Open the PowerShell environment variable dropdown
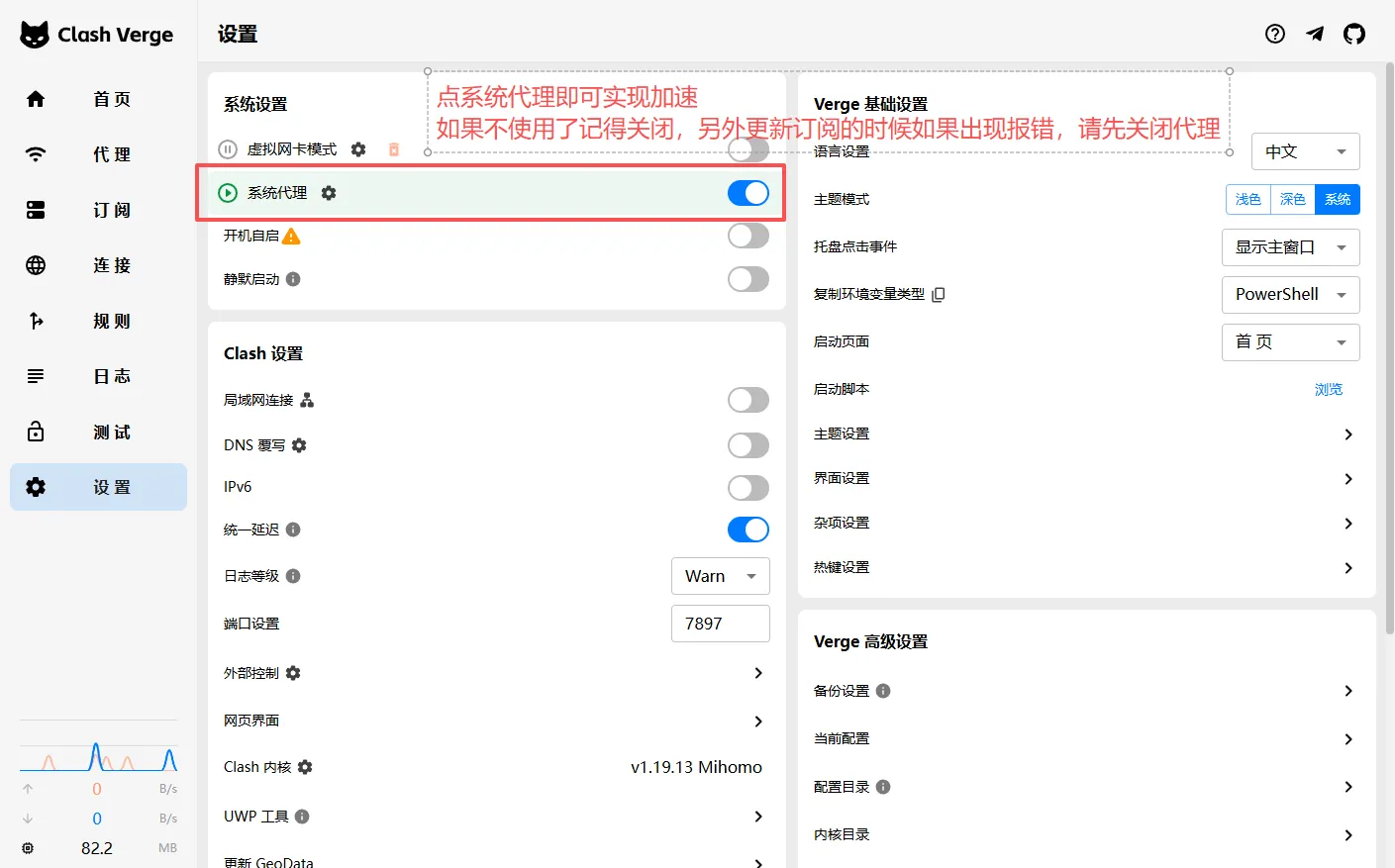 (1290, 294)
